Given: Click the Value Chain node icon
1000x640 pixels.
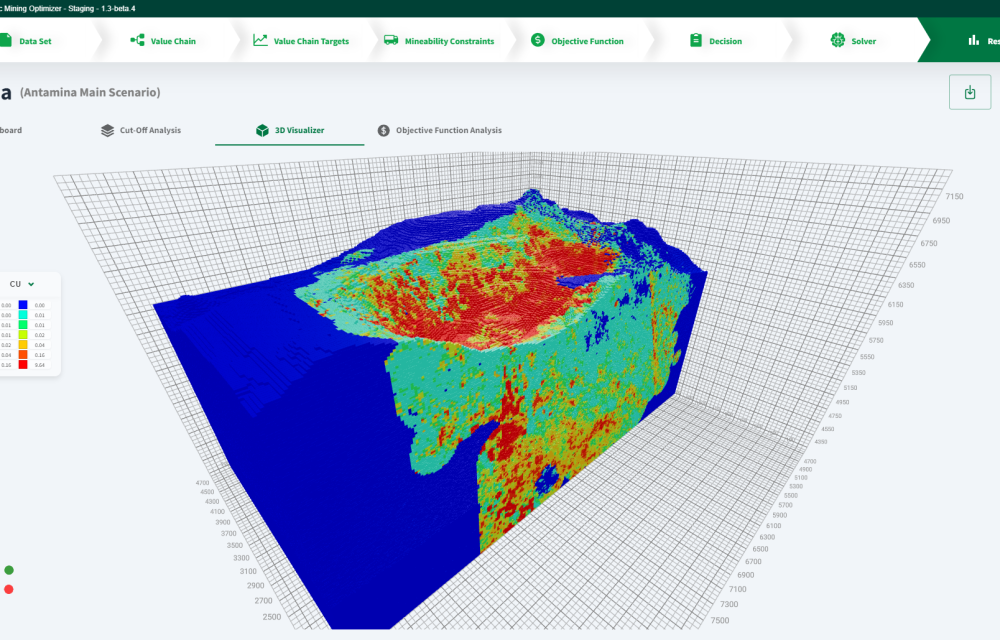Looking at the screenshot, I should [x=137, y=41].
